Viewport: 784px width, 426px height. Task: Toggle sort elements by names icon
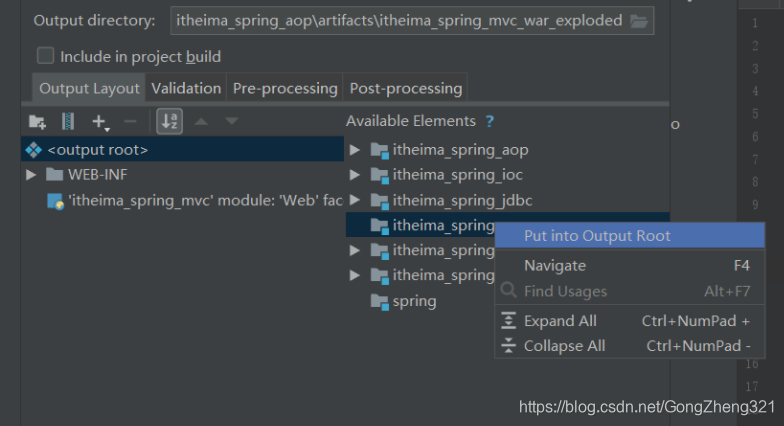tap(170, 122)
